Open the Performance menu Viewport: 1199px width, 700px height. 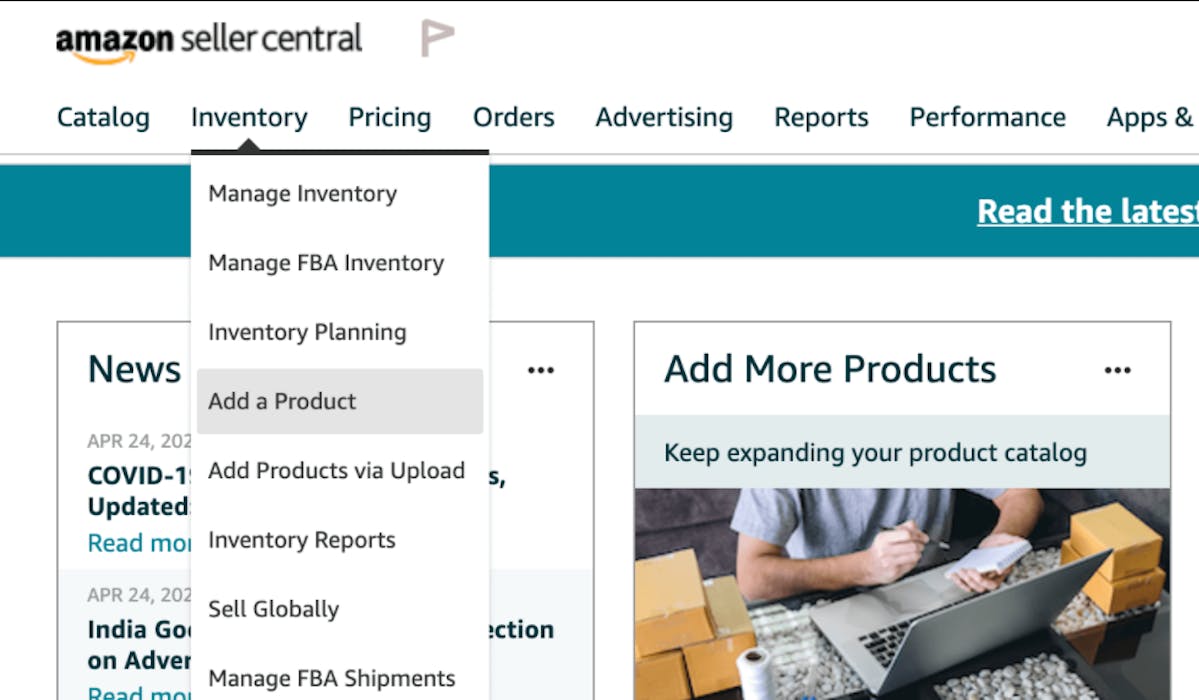(x=987, y=117)
